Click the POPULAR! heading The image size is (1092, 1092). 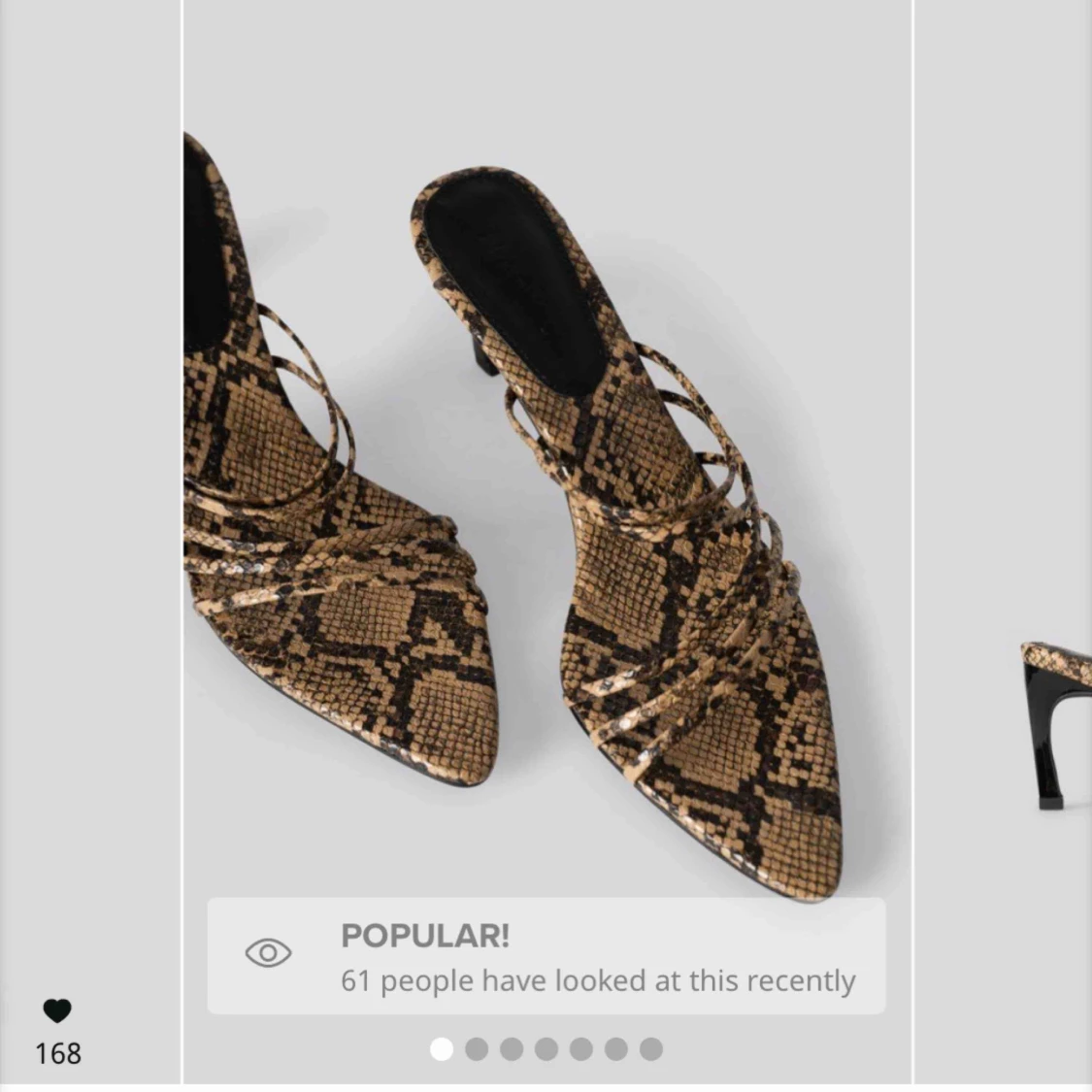click(425, 936)
